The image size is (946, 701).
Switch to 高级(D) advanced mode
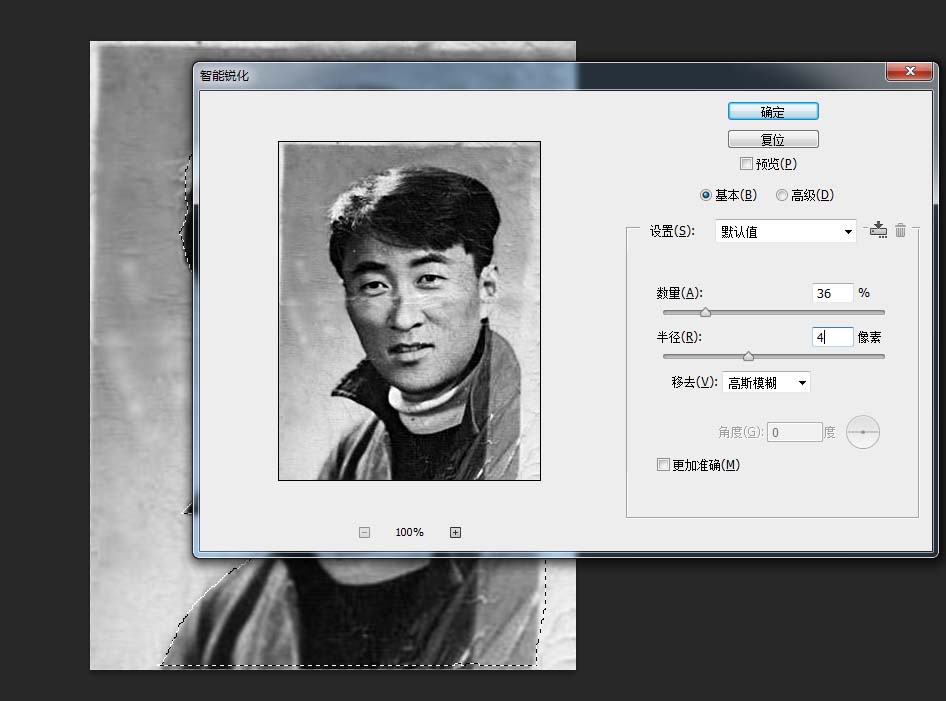pyautogui.click(x=782, y=195)
